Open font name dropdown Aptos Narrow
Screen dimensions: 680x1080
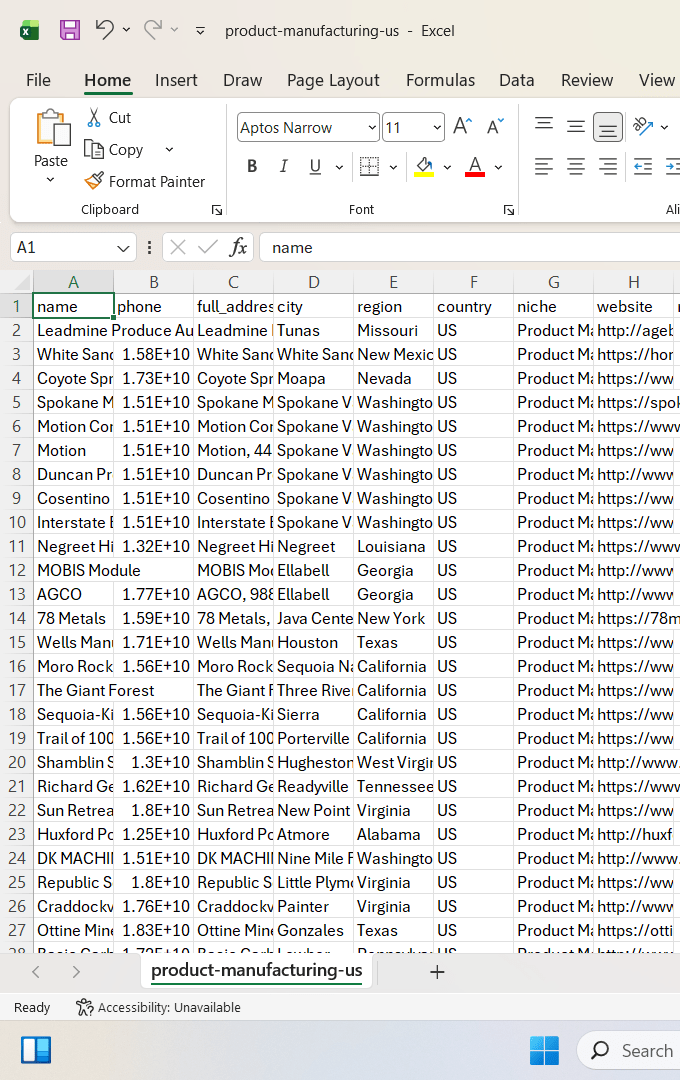[x=372, y=127]
